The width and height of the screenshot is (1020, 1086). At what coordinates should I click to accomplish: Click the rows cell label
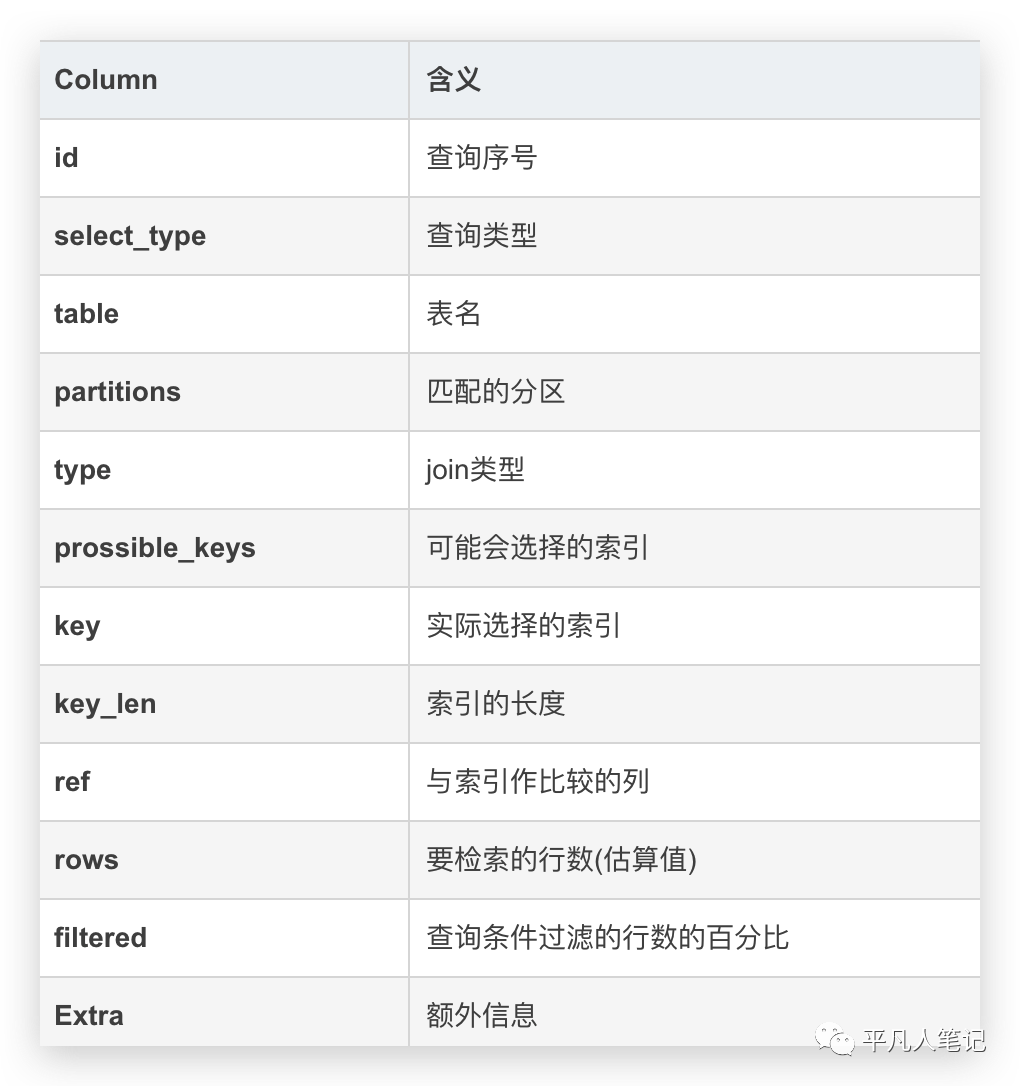[87, 860]
